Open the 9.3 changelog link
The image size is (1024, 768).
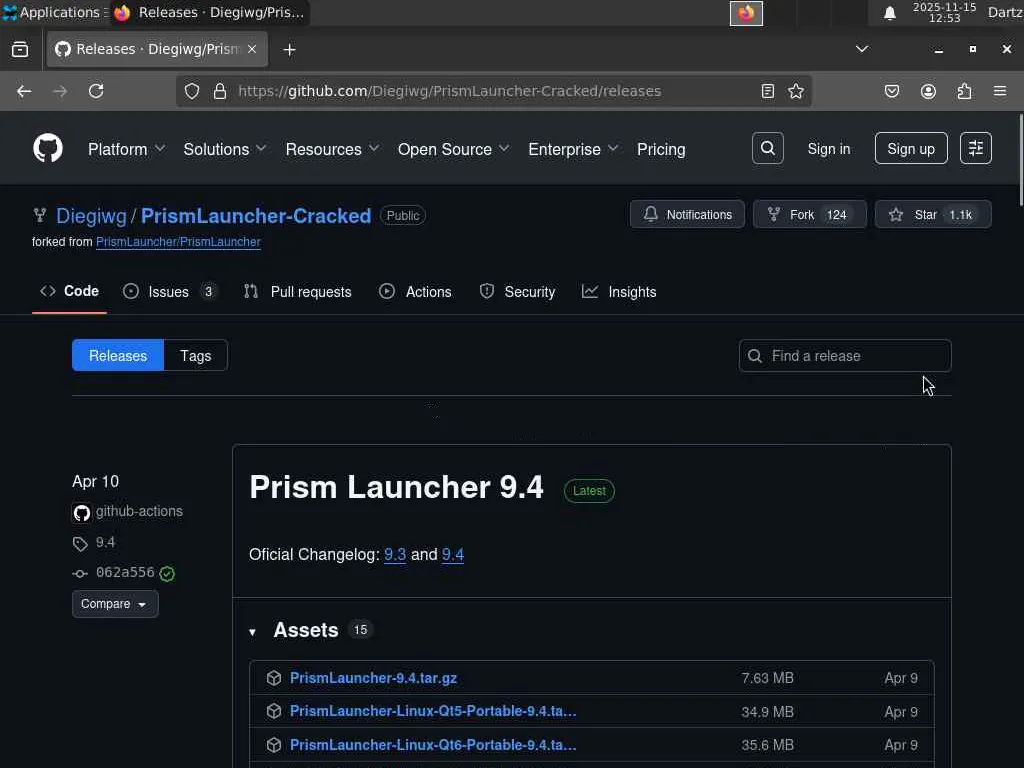(x=395, y=554)
